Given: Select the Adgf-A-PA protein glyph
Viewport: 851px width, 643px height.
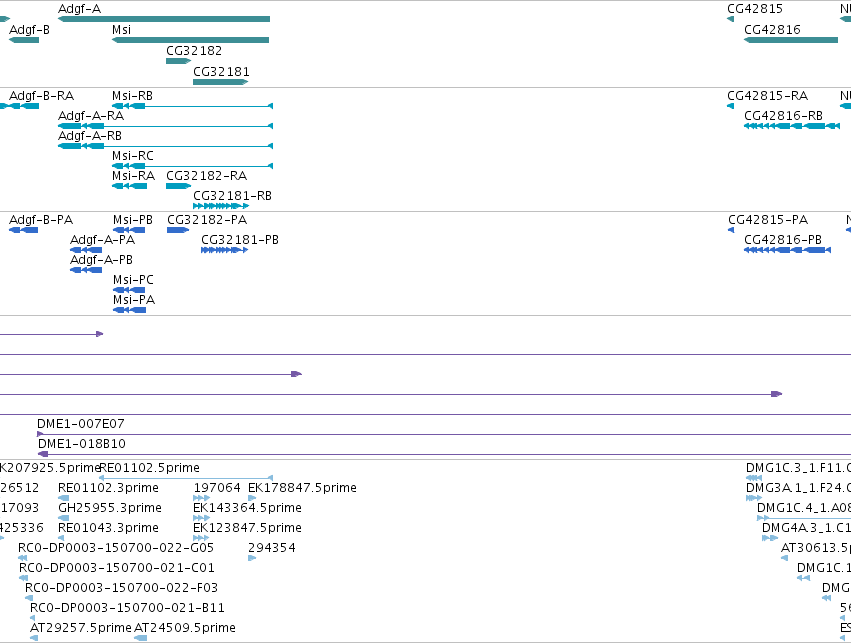Looking at the screenshot, I should pos(86,250).
